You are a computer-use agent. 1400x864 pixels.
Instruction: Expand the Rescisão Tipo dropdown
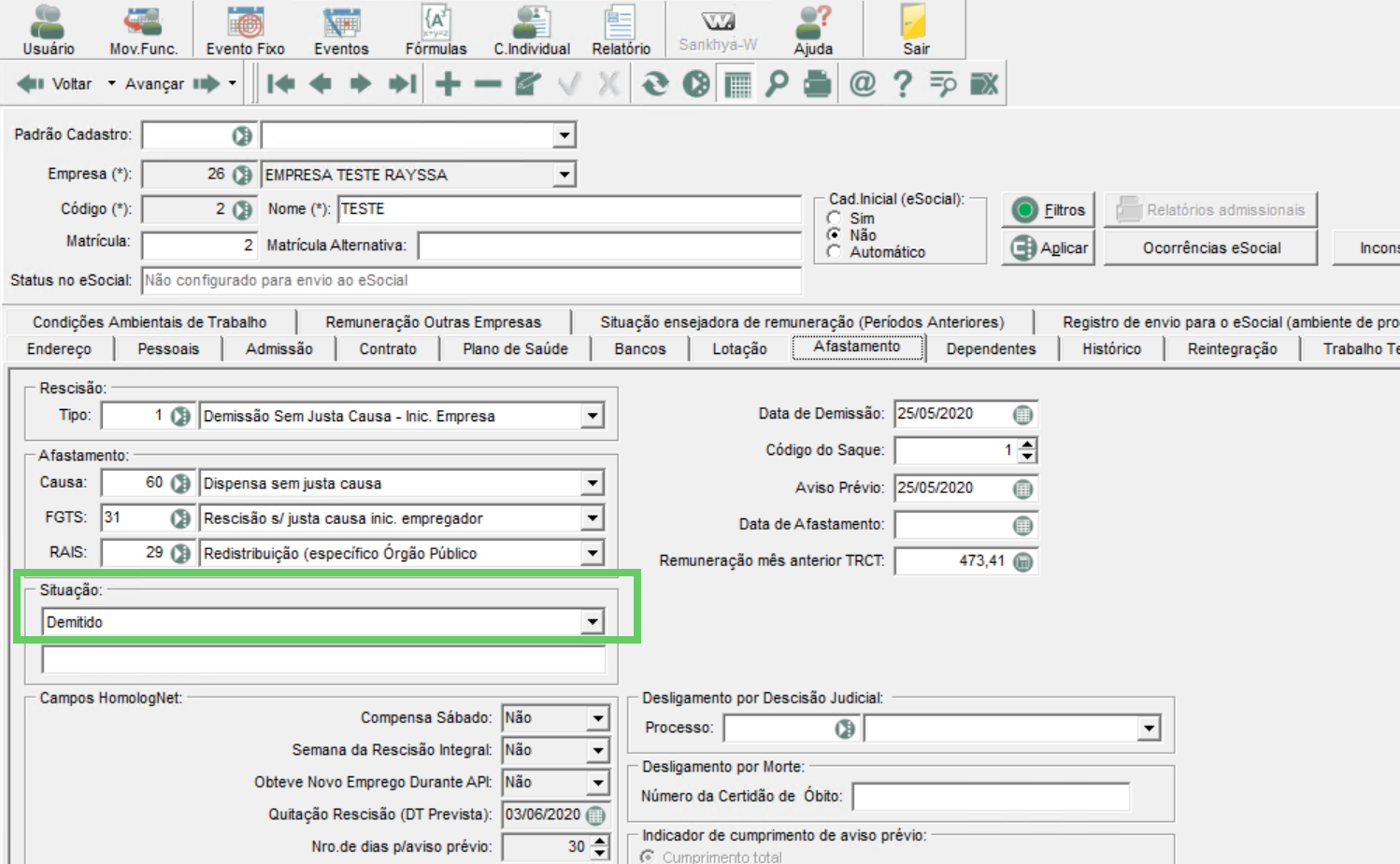(x=593, y=416)
